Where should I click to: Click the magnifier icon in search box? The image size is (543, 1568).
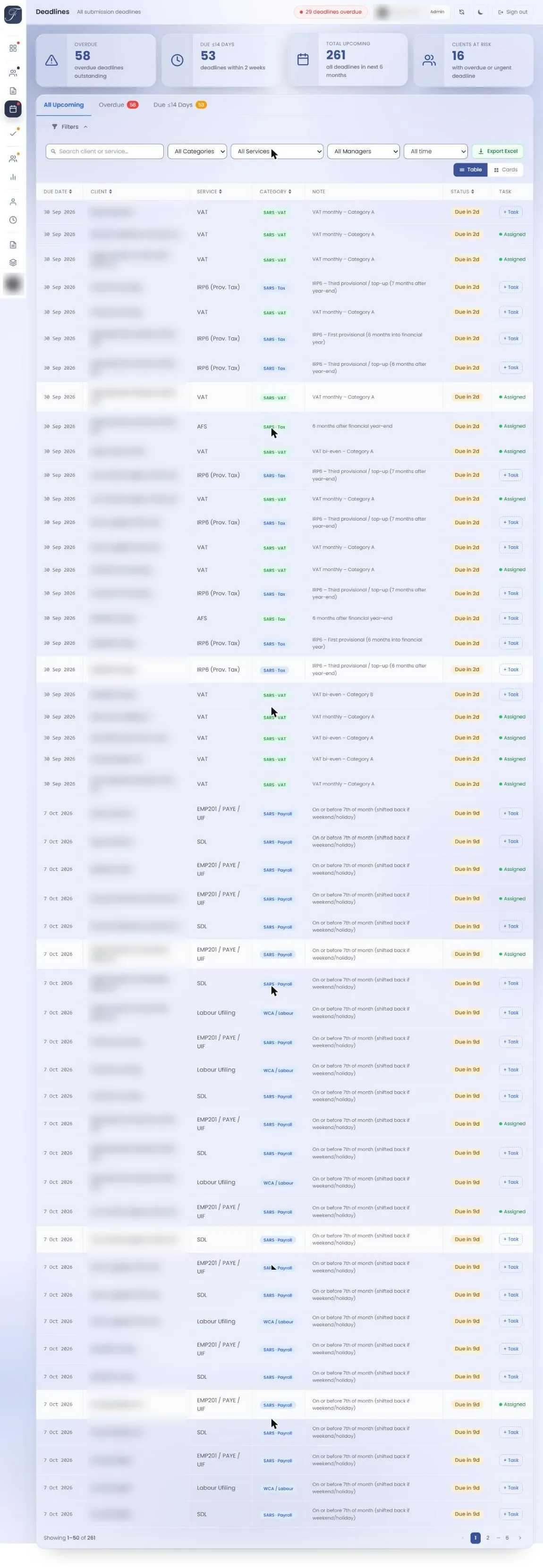click(53, 151)
